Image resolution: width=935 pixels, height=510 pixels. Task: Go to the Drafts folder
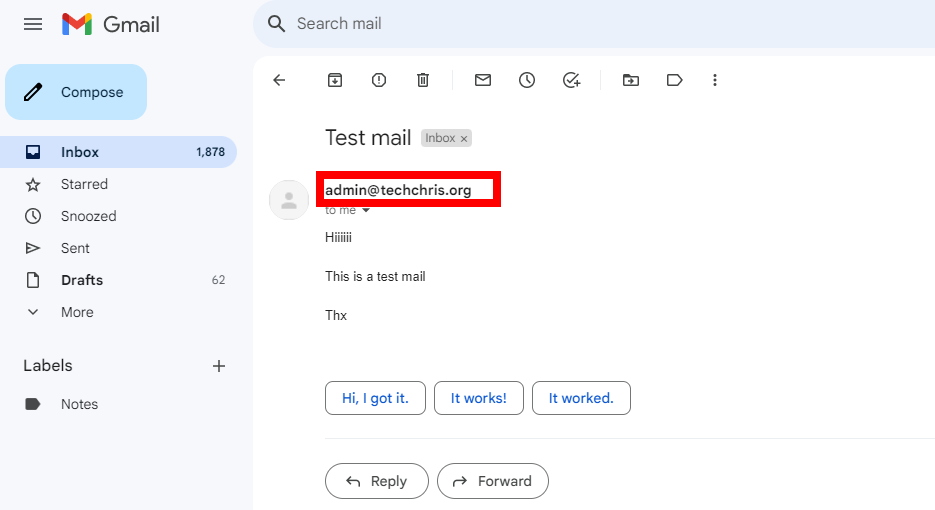click(x=82, y=280)
